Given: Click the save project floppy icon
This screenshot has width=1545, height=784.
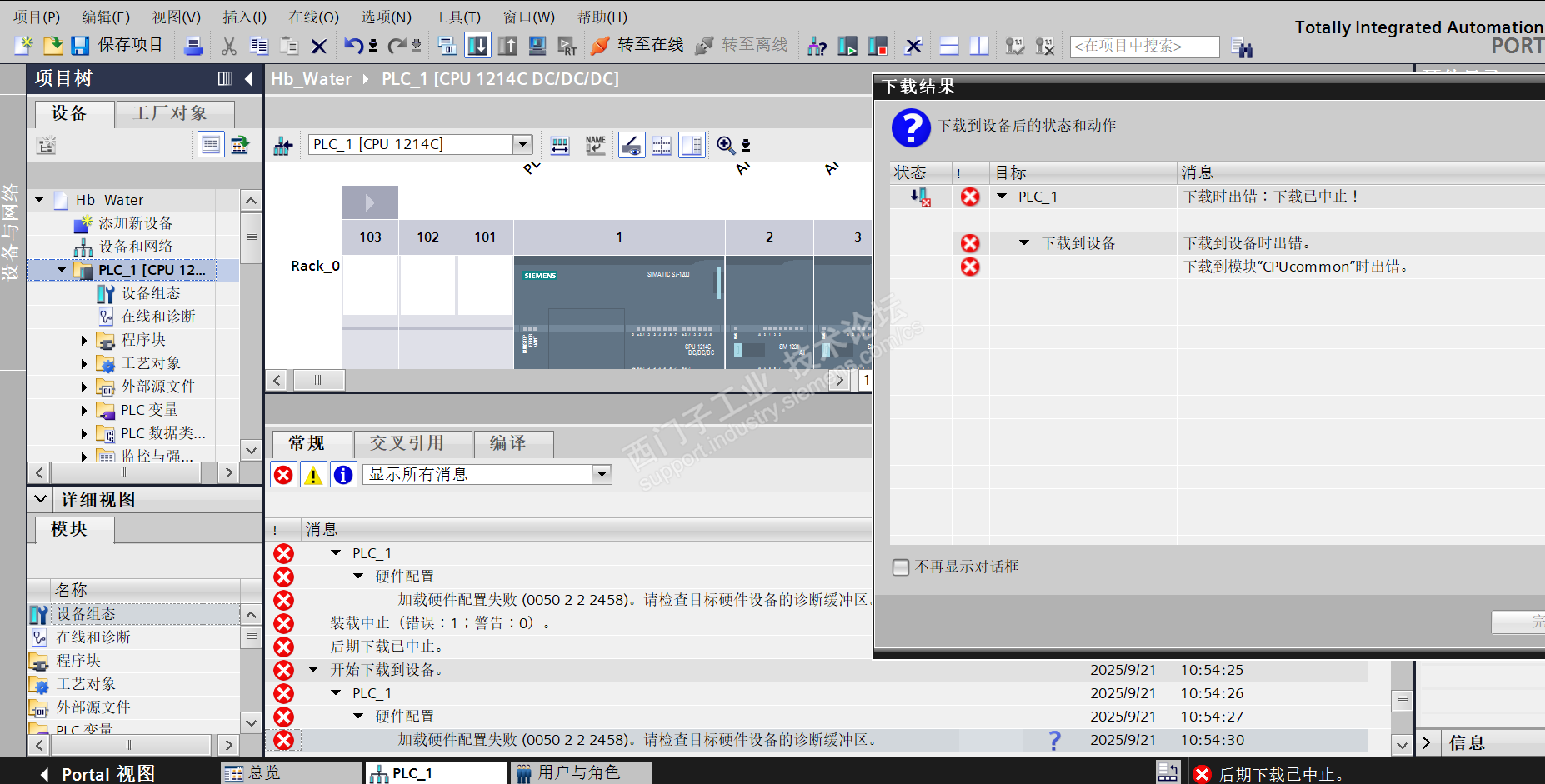Looking at the screenshot, I should coord(80,45).
